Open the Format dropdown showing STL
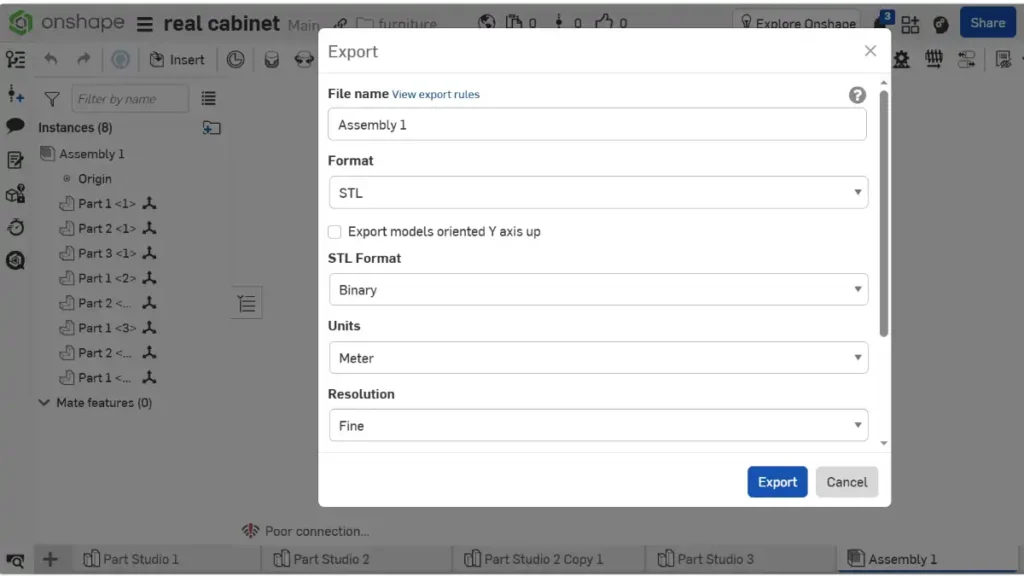 pos(598,192)
